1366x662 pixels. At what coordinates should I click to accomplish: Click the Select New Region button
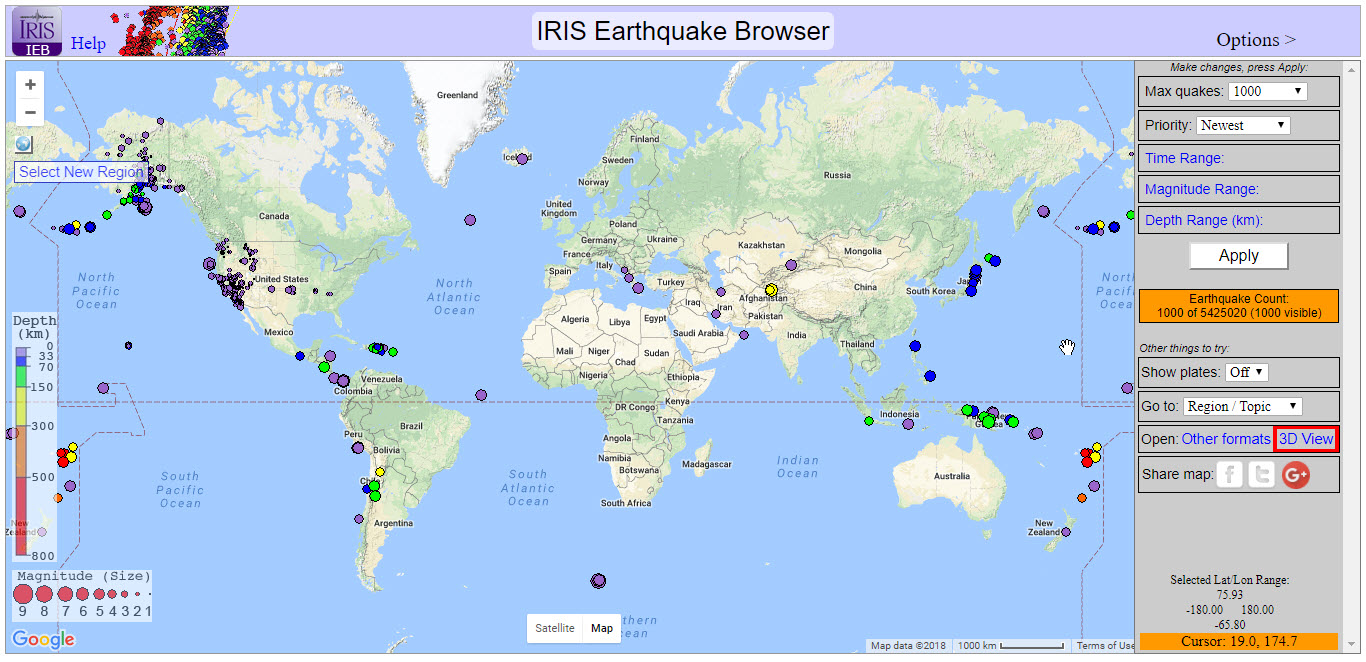[81, 172]
